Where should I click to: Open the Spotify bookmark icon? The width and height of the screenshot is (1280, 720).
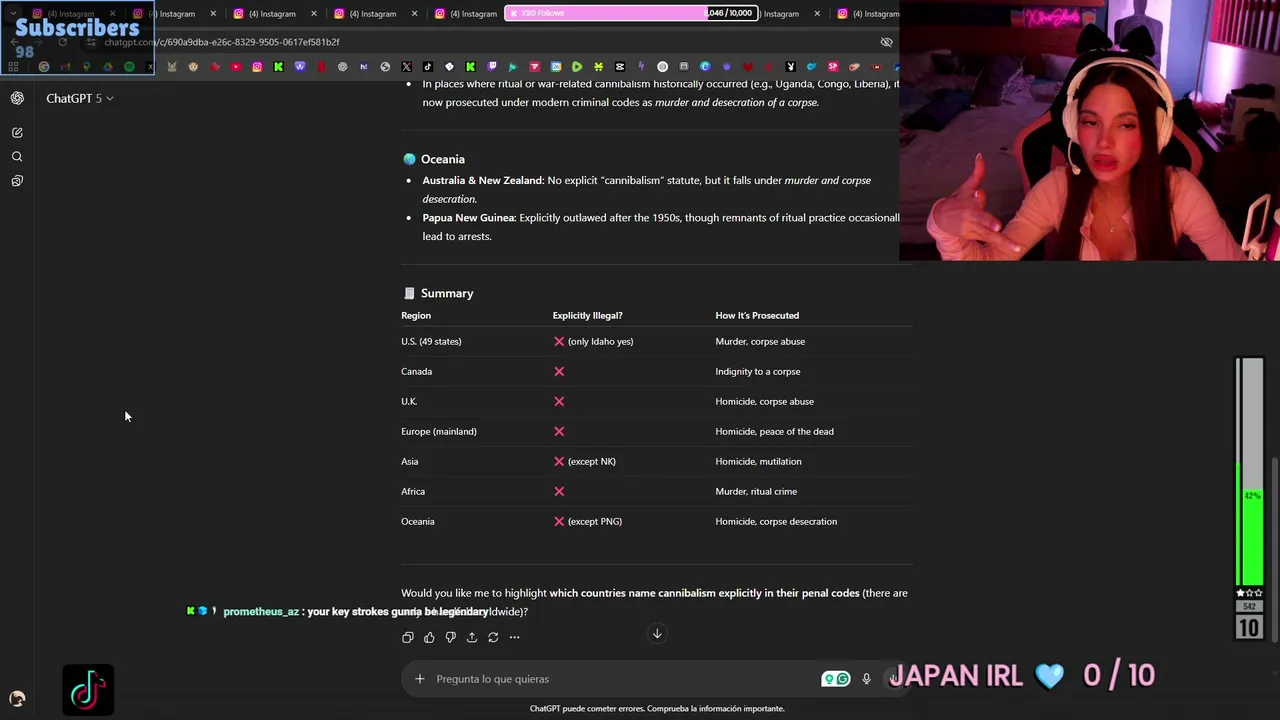click(x=129, y=67)
